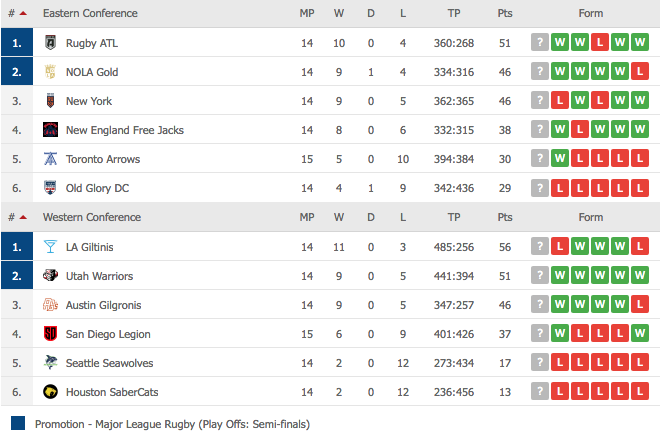Screen dimensions: 660x440
Task: Click the Seattle Seawolves logo icon
Action: [x=50, y=362]
